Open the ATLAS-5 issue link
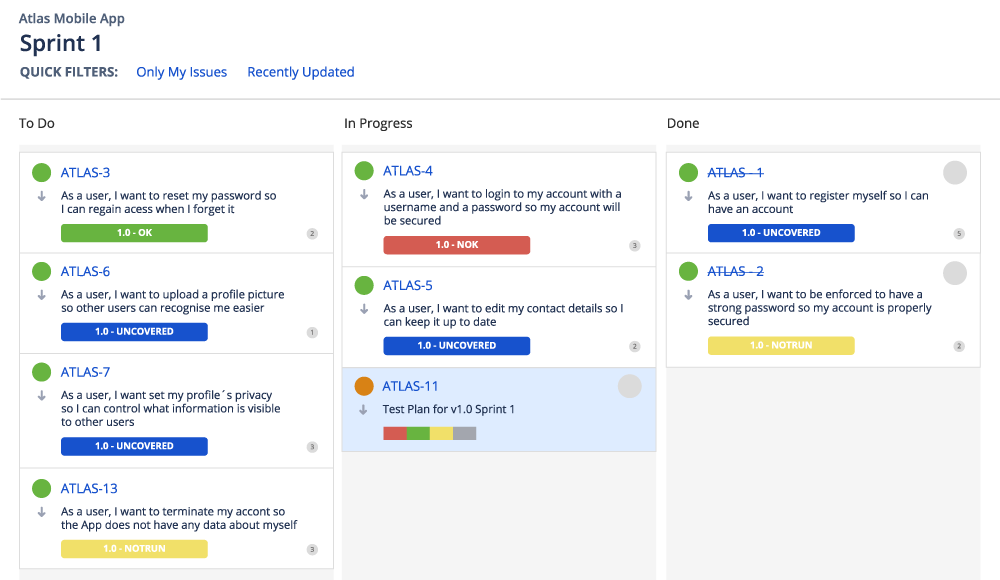This screenshot has height=580, width=1000. (408, 286)
